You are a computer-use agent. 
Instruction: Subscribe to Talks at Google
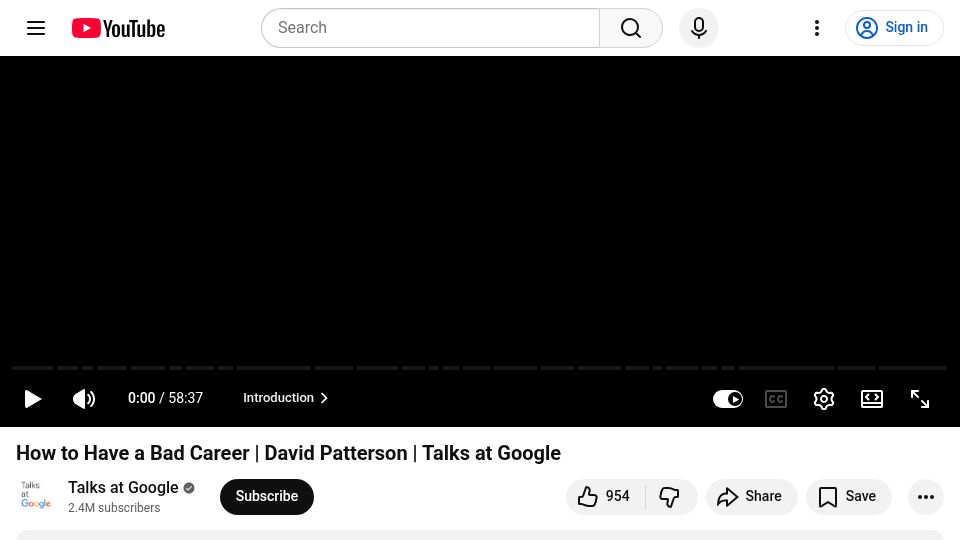tap(267, 497)
